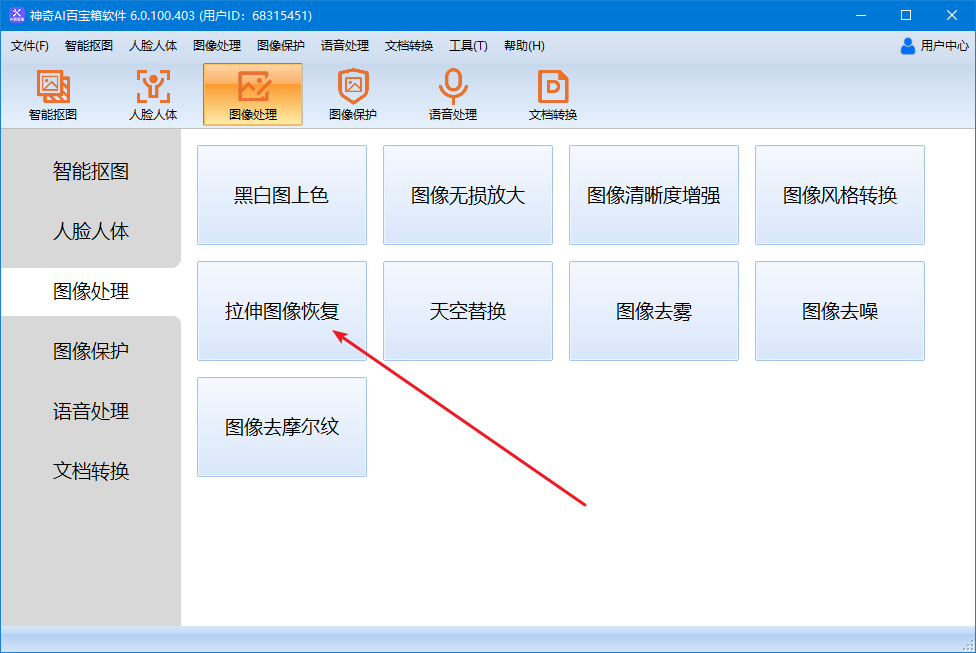Image resolution: width=976 pixels, height=653 pixels.
Task: Open 图像去摩尔纹 function
Action: (282, 427)
